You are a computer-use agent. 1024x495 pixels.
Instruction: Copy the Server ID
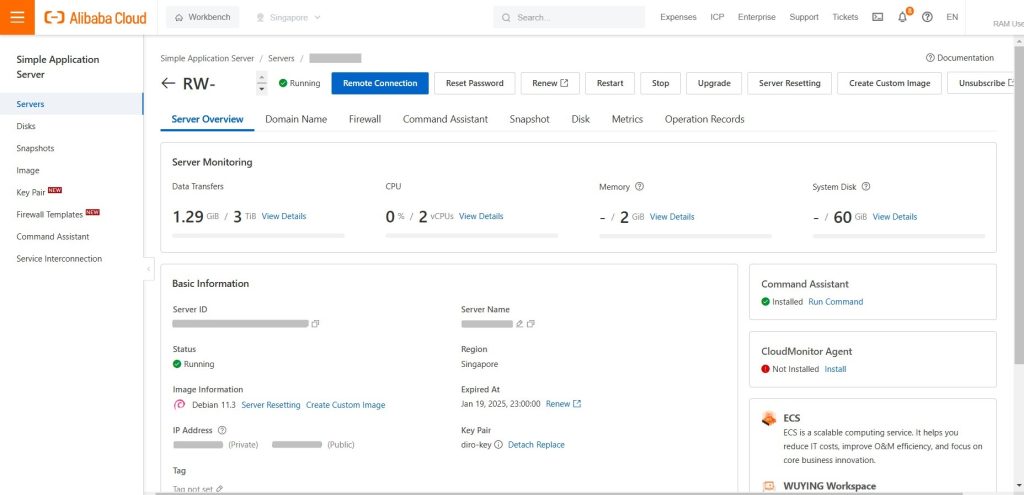315,324
